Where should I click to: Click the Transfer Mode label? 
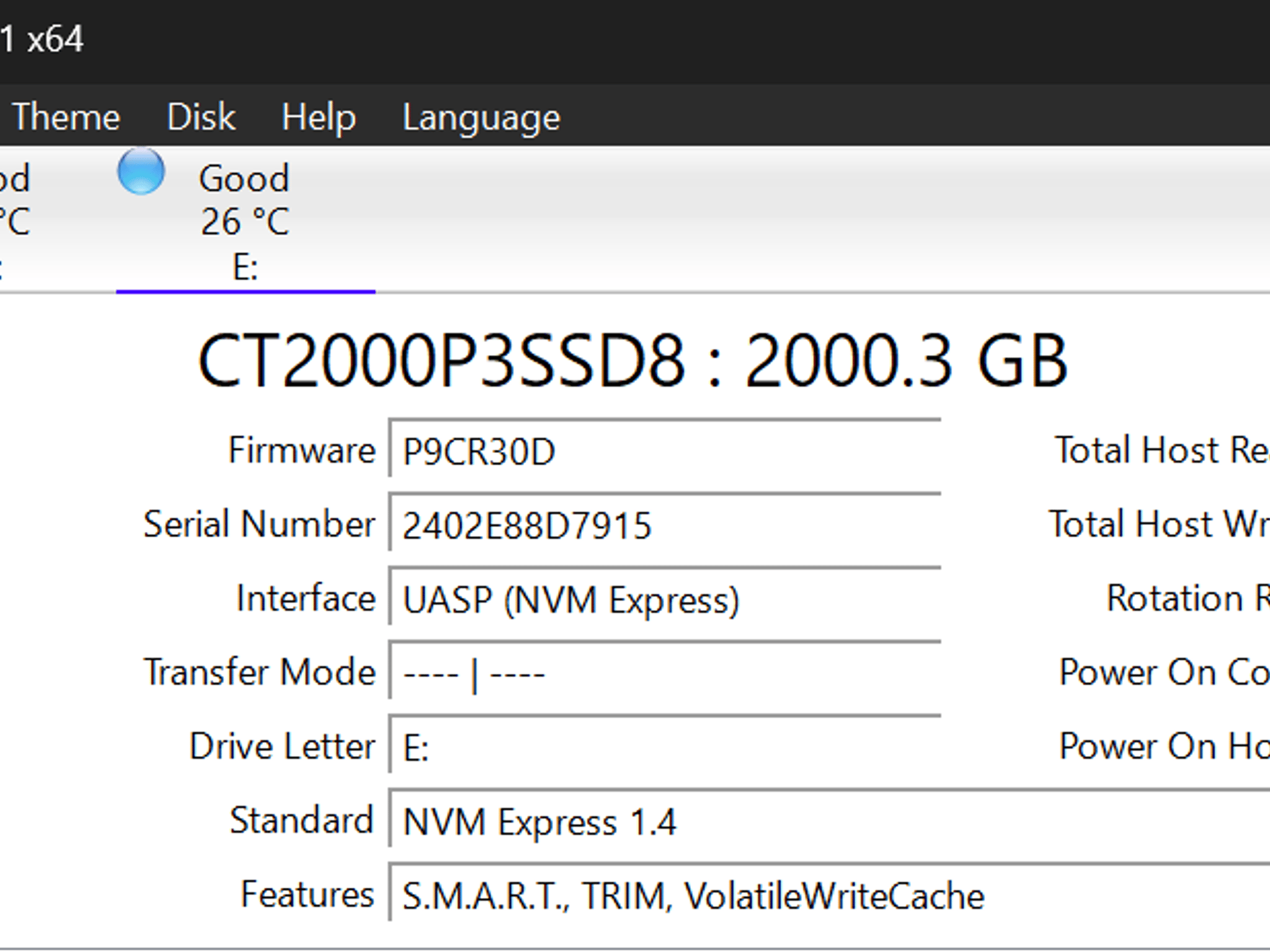[260, 672]
